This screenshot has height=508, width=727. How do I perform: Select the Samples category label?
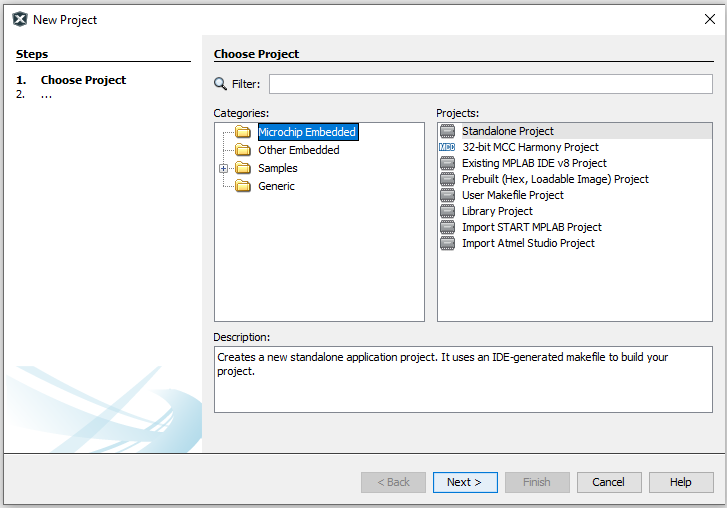pos(278,168)
